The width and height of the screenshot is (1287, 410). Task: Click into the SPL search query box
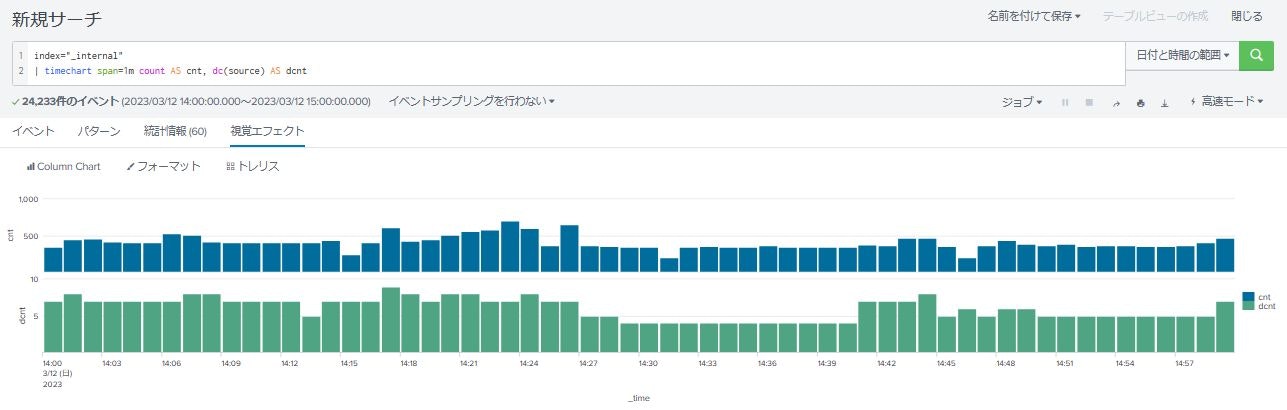pyautogui.click(x=568, y=63)
